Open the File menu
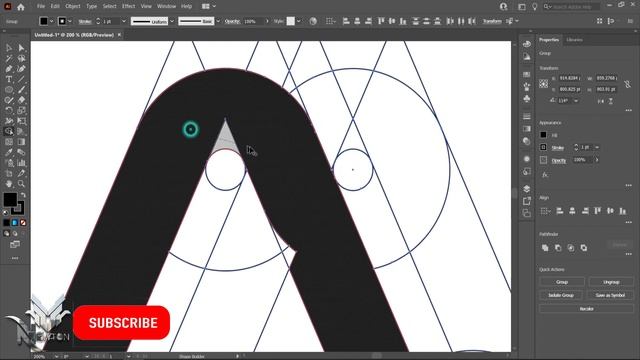This screenshot has height=360, width=640. [41, 7]
